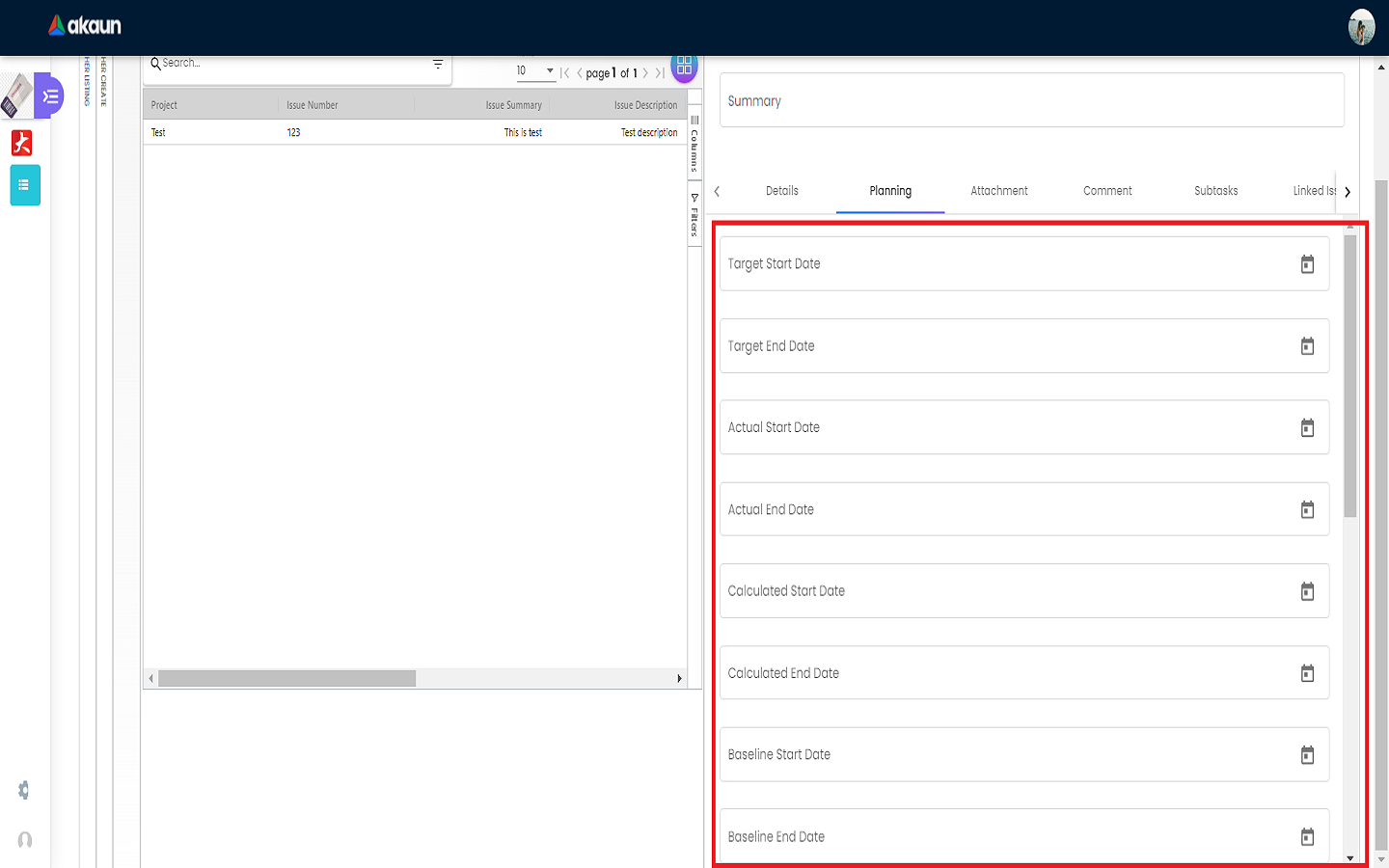
Task: Jump to the last page
Action: [x=660, y=73]
